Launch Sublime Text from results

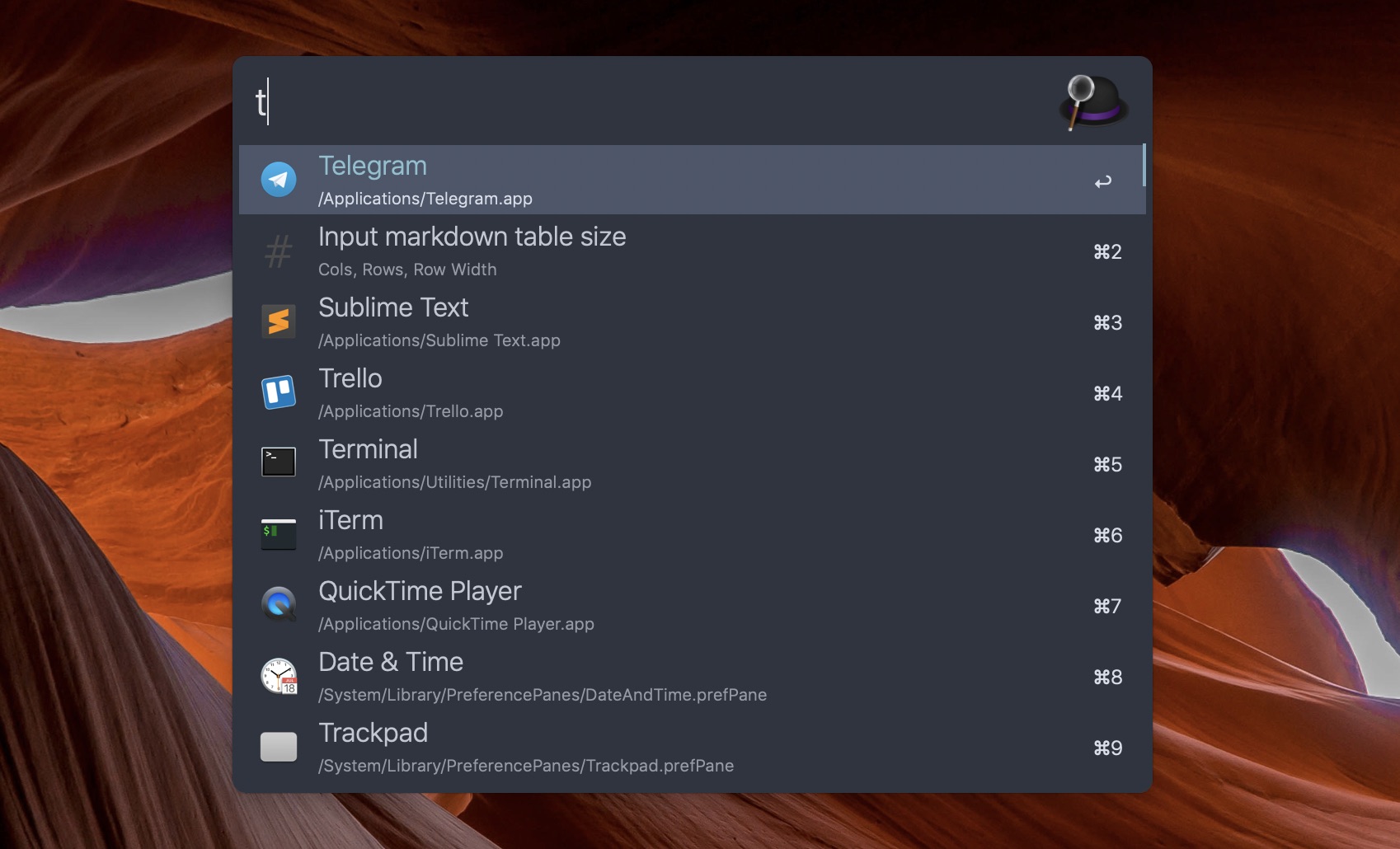coord(393,307)
